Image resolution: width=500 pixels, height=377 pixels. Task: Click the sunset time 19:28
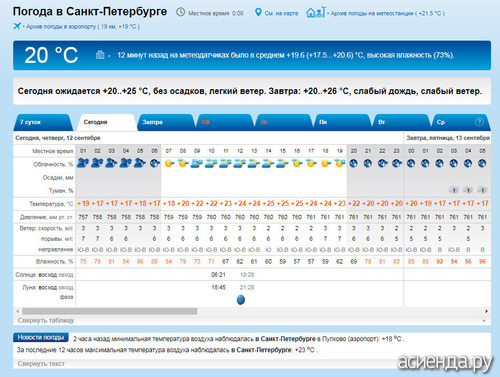pyautogui.click(x=247, y=275)
